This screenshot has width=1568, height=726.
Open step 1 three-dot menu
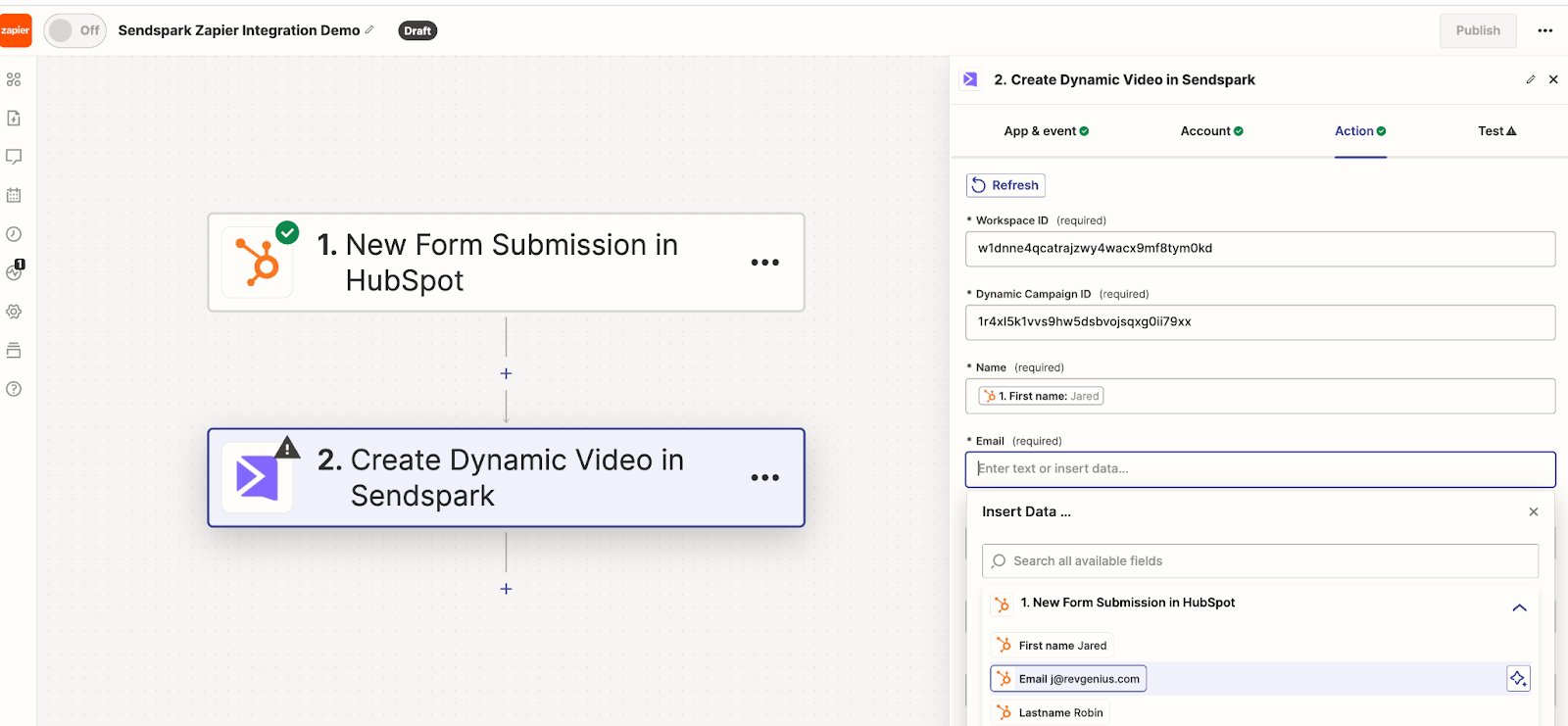765,263
